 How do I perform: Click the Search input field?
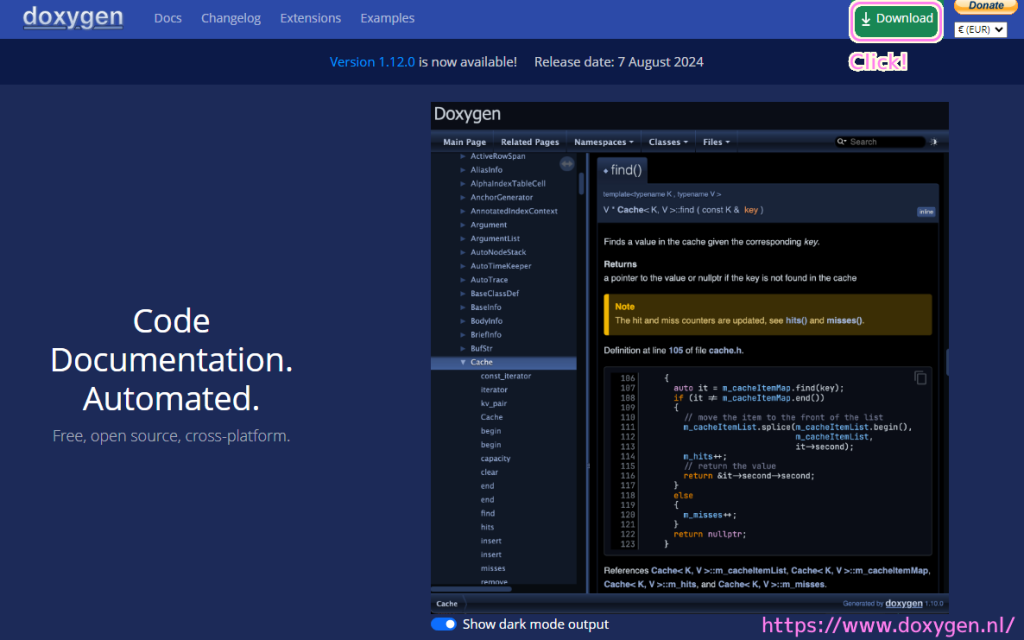coord(885,142)
